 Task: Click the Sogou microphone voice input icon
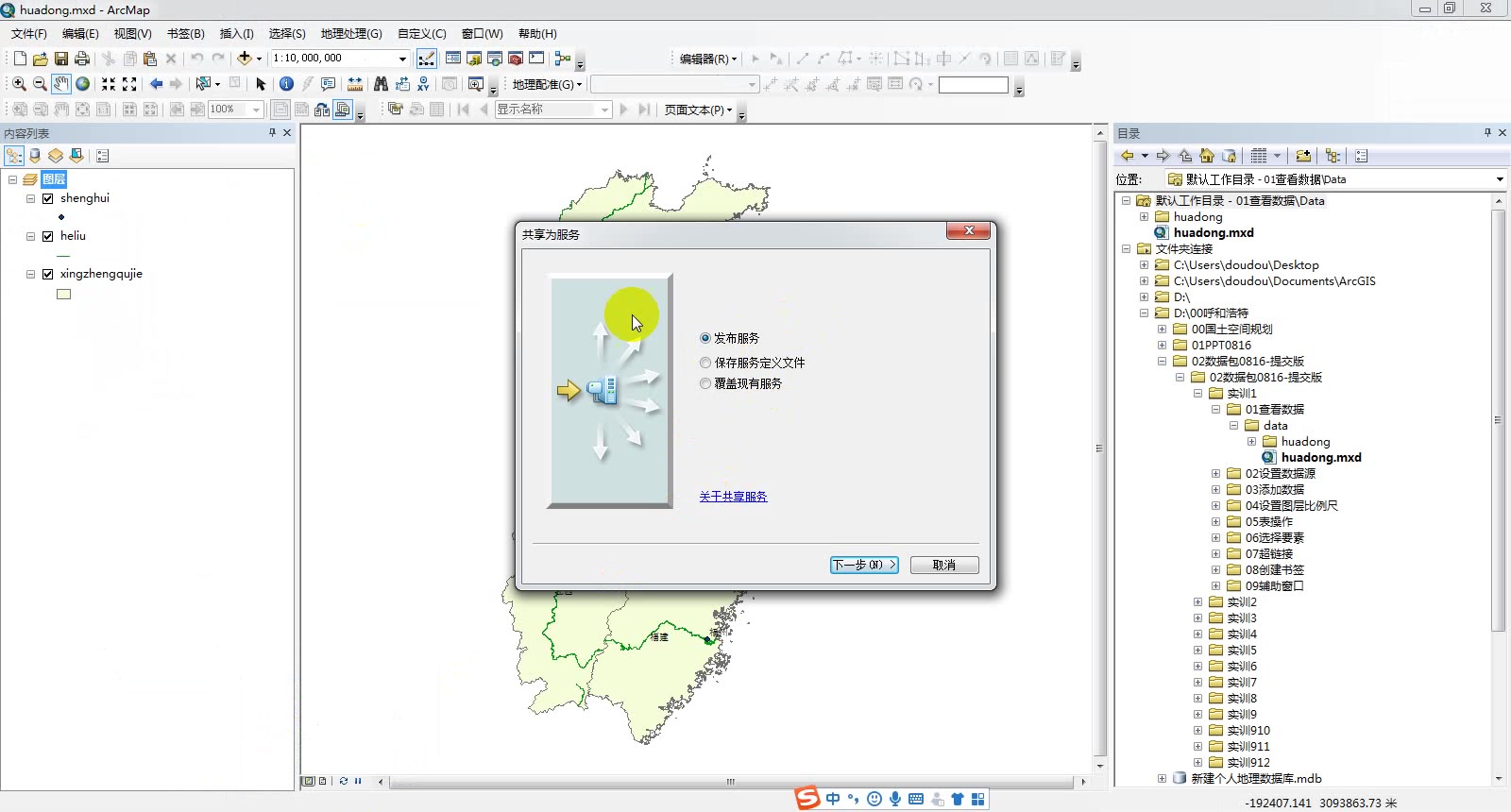click(x=895, y=799)
